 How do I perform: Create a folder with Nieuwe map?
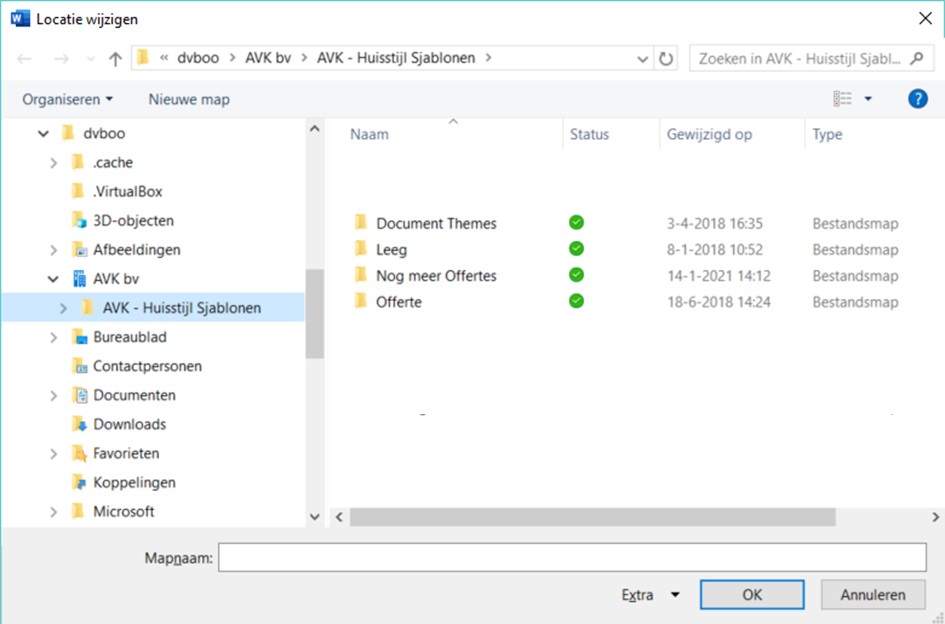coord(189,99)
